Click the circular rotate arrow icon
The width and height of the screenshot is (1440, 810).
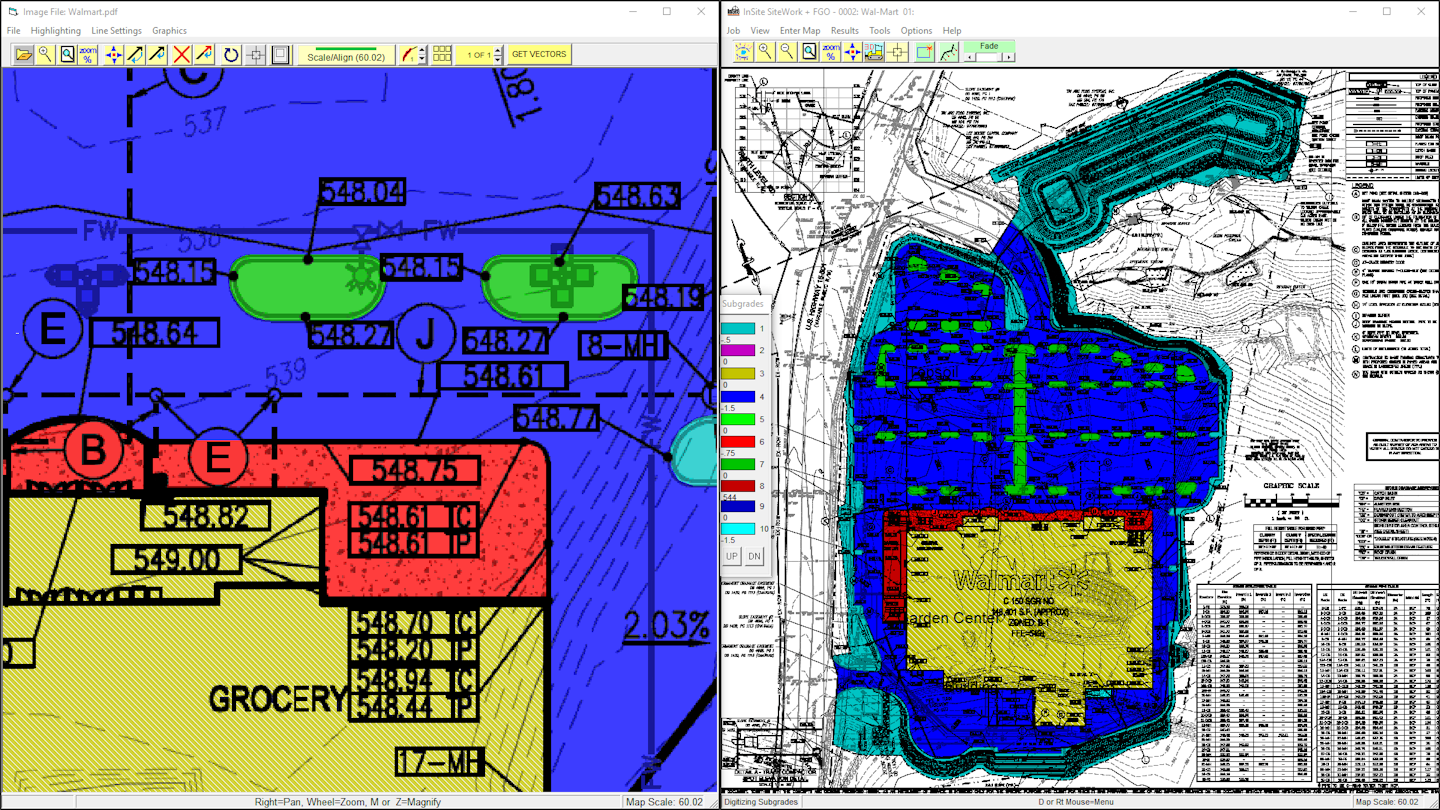231,55
